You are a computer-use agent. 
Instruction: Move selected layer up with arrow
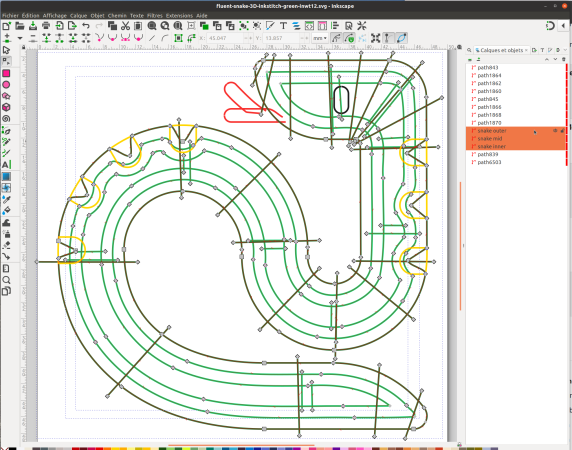click(546, 59)
